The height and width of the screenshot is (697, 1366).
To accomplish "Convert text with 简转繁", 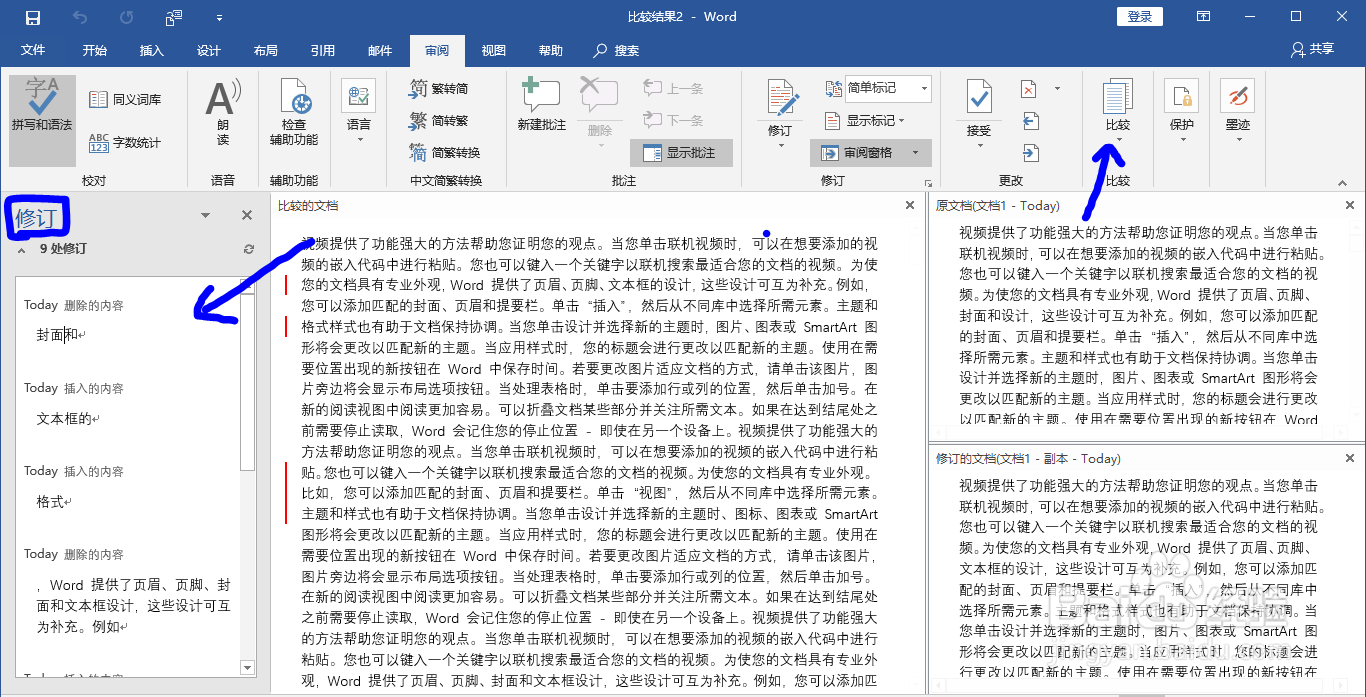I will point(439,120).
